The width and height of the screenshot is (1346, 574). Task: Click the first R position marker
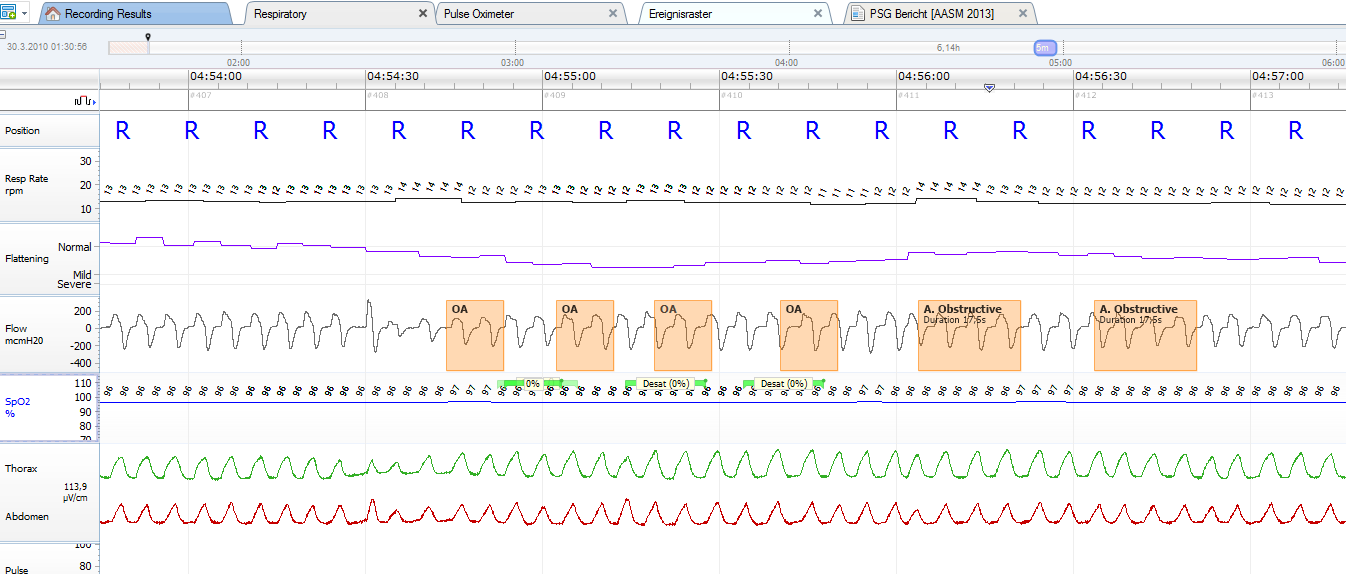[122, 130]
